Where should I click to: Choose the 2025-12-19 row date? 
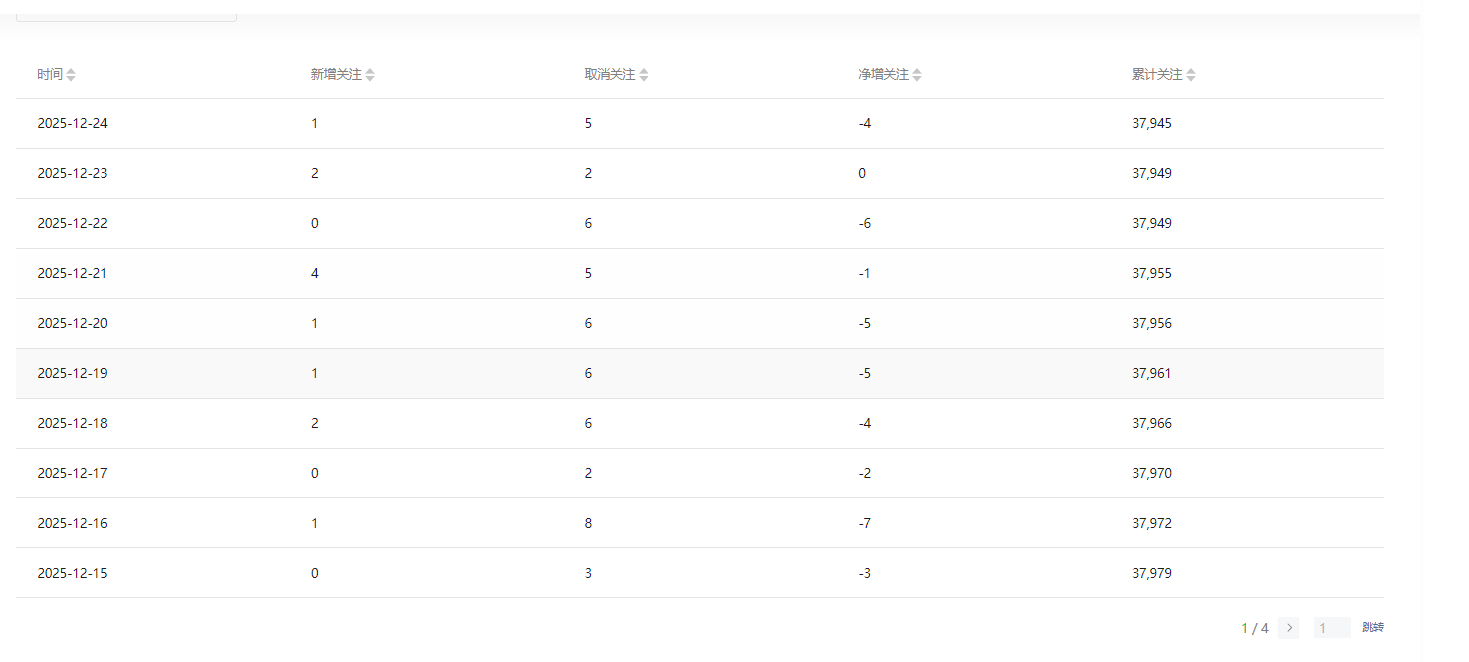[72, 374]
